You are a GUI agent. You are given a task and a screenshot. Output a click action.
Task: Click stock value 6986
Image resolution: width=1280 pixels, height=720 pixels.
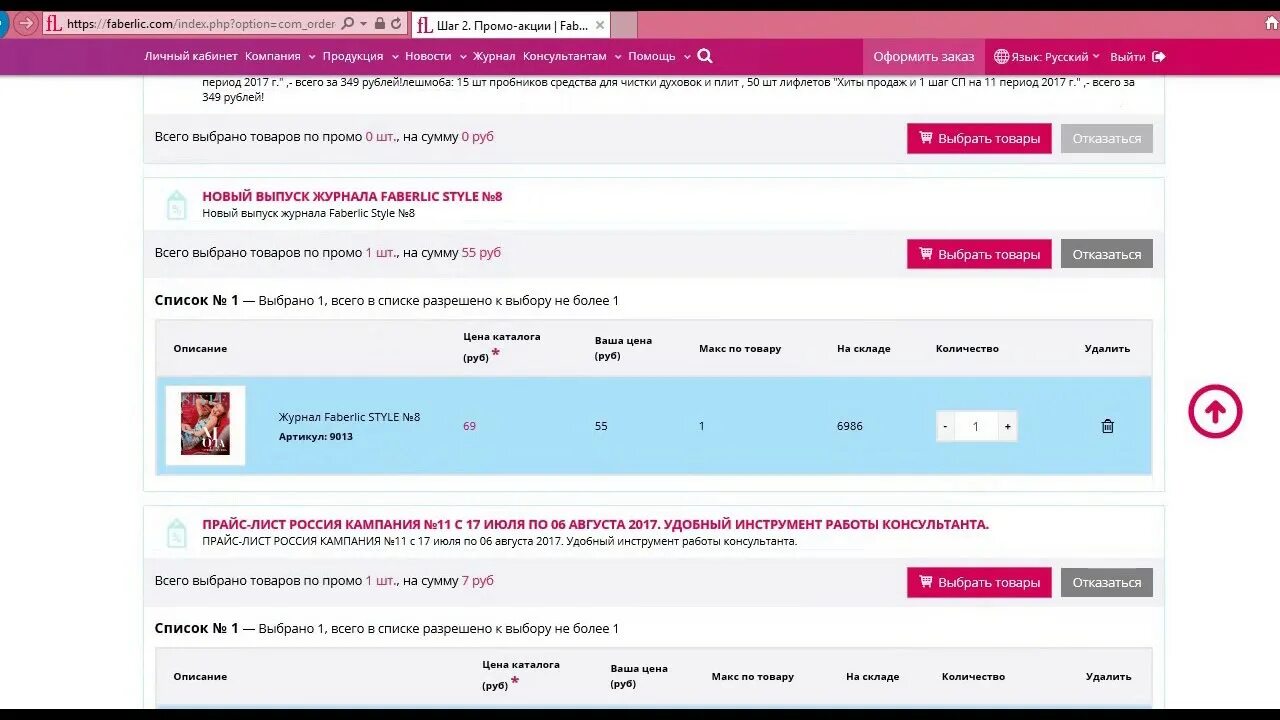click(850, 426)
